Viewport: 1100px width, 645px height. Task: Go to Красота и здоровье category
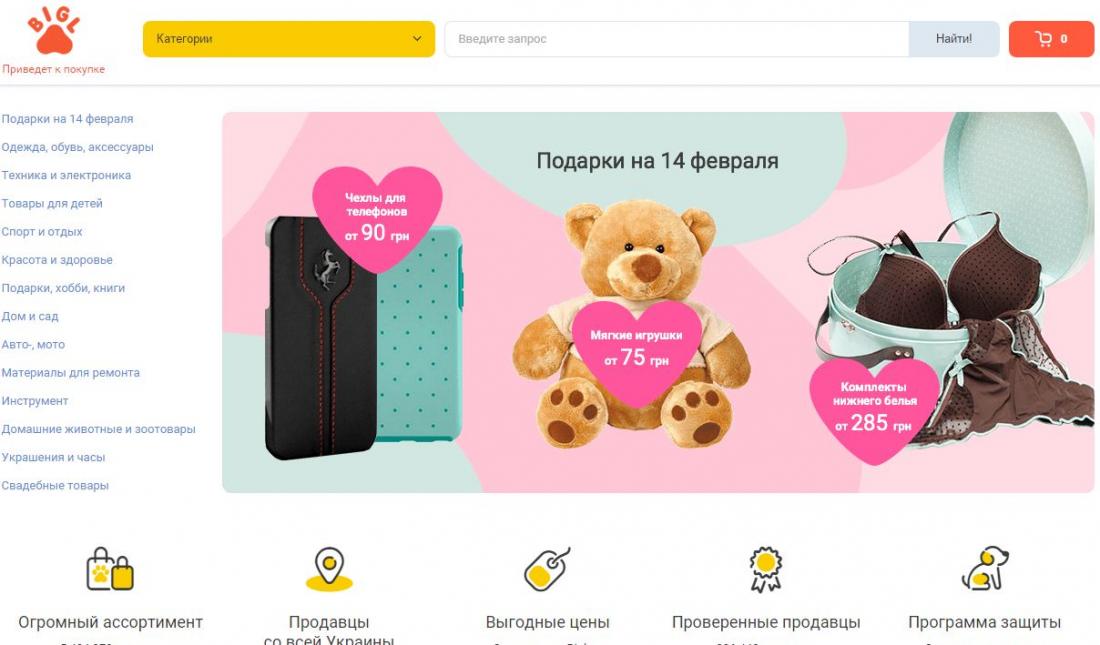(57, 260)
